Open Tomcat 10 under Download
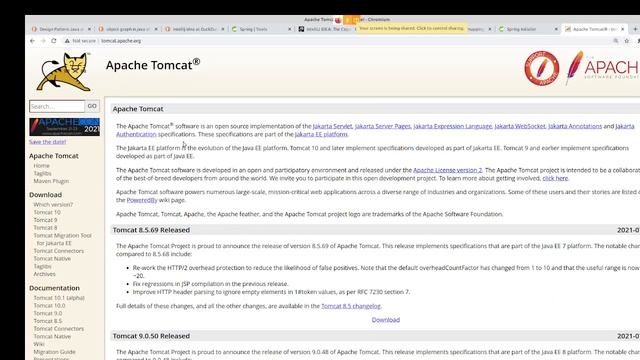640x360 pixels. tap(47, 212)
